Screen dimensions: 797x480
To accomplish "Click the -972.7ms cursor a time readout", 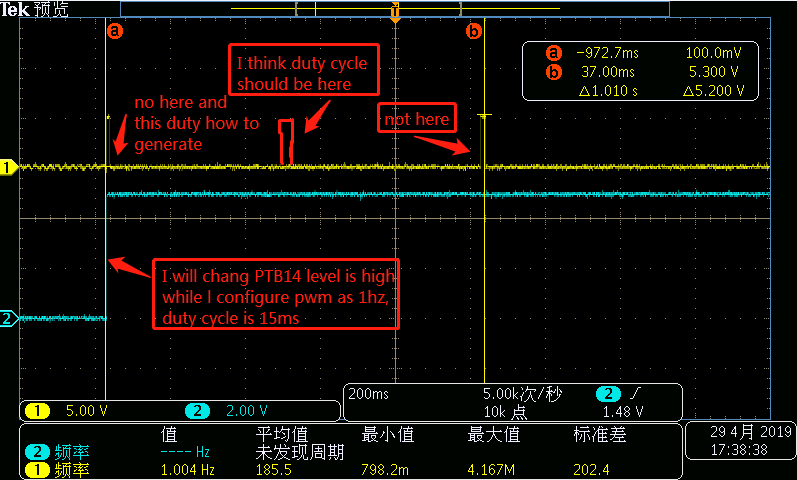I will (x=607, y=53).
